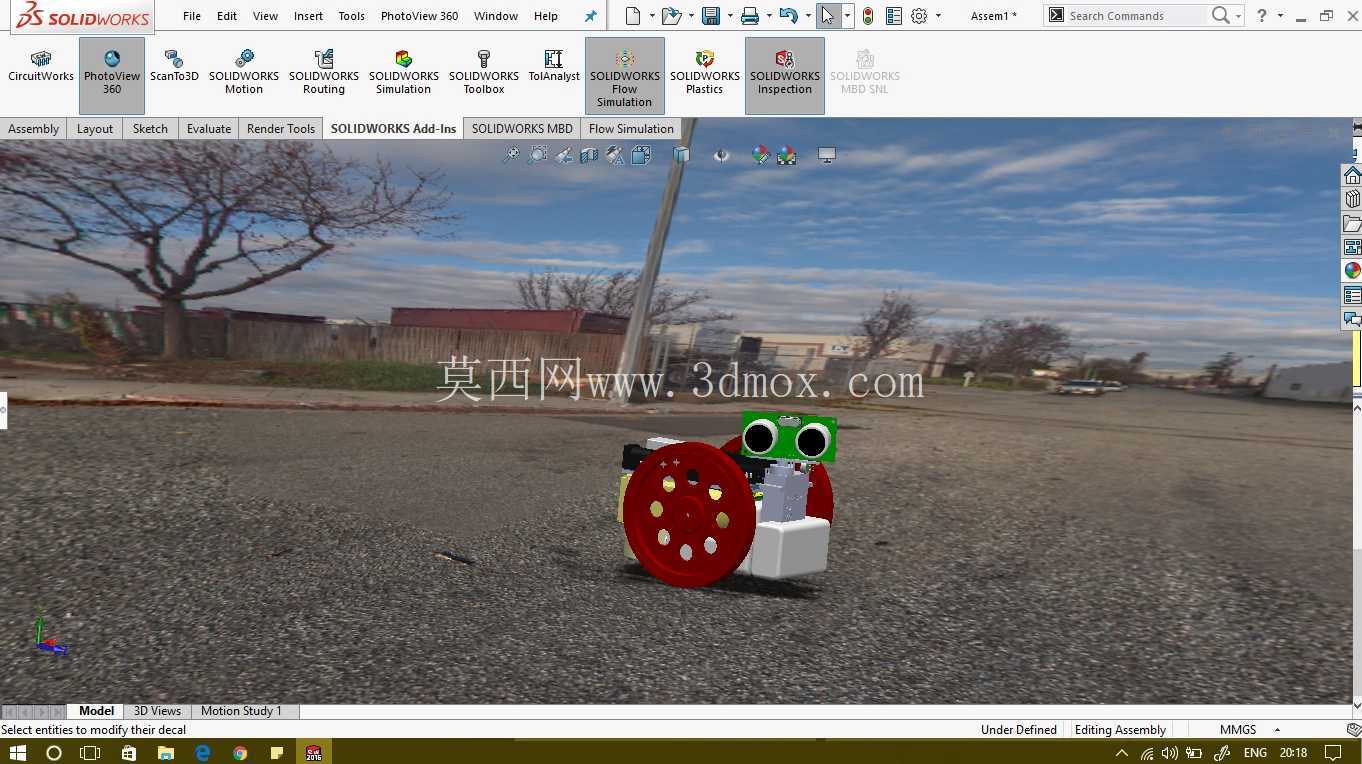
Task: Open Hide/Show Items eye icon
Action: coord(721,155)
